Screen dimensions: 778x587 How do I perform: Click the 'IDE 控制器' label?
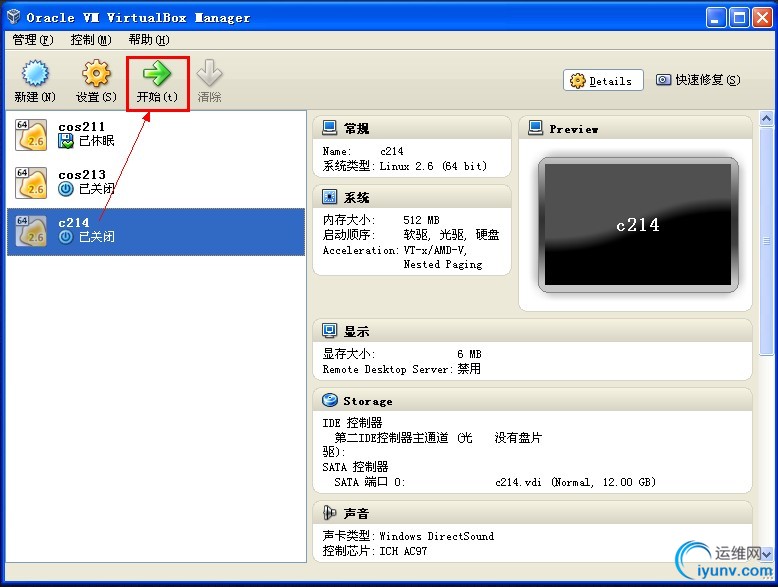pyautogui.click(x=352, y=423)
